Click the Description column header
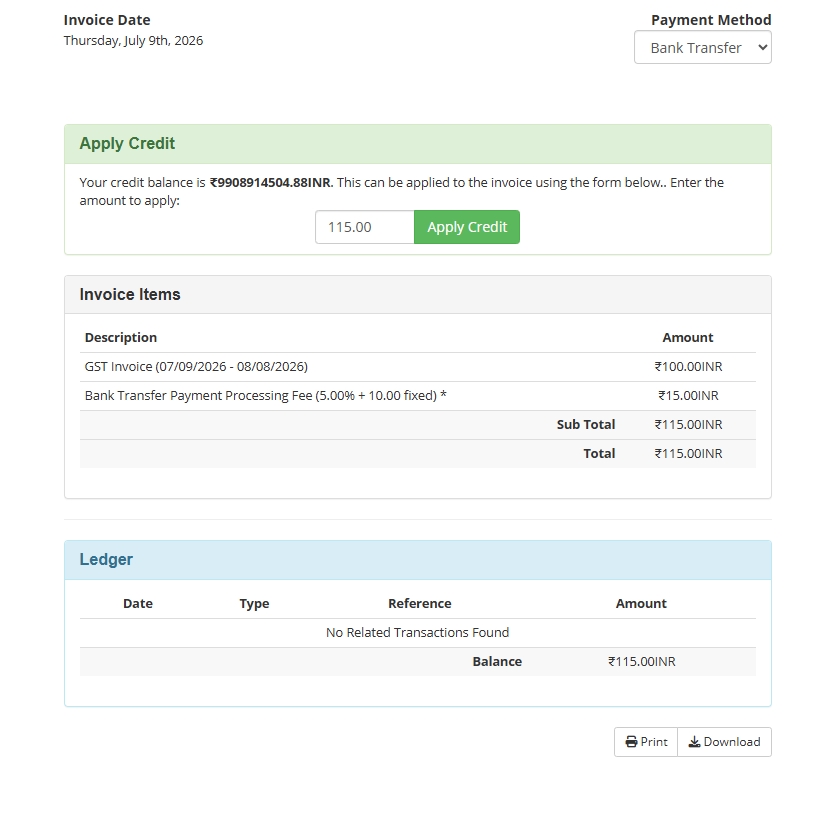Viewport: 833px width, 816px height. (x=121, y=338)
